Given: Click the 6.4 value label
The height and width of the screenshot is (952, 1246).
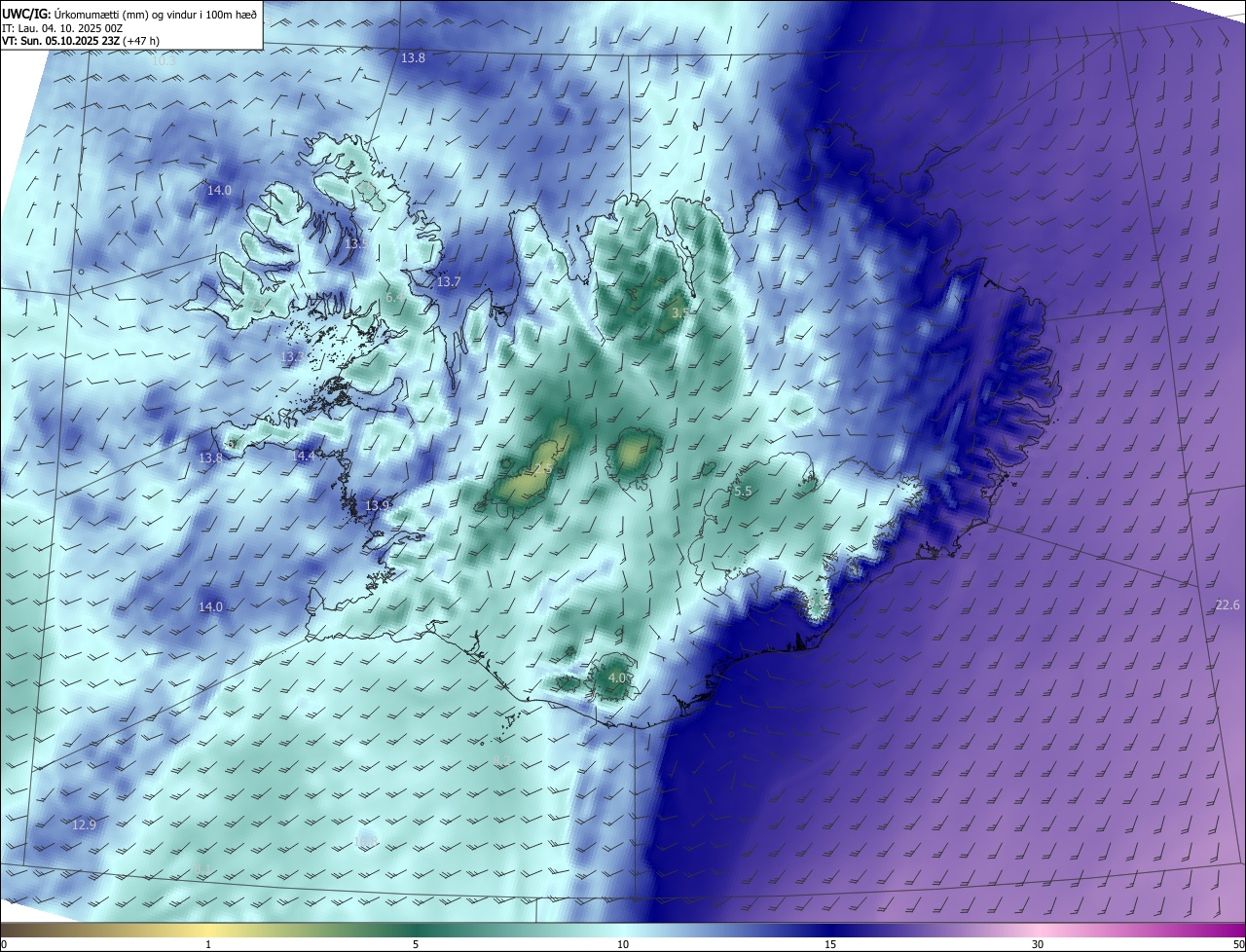Looking at the screenshot, I should point(394,297).
